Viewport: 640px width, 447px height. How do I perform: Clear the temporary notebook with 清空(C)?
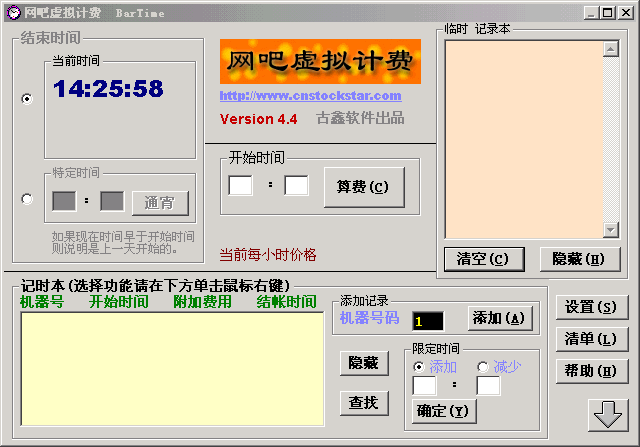(x=484, y=259)
